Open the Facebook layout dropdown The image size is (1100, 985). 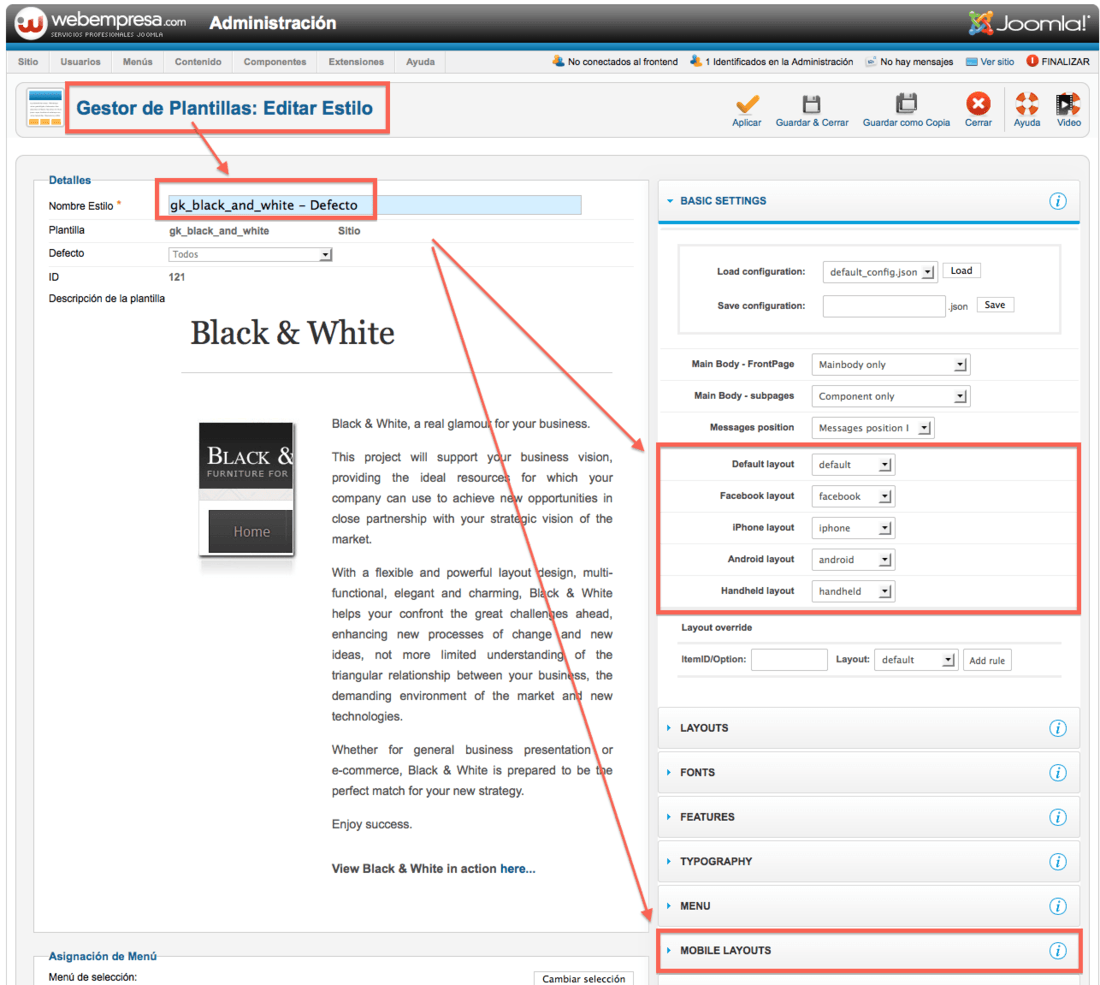[852, 497]
